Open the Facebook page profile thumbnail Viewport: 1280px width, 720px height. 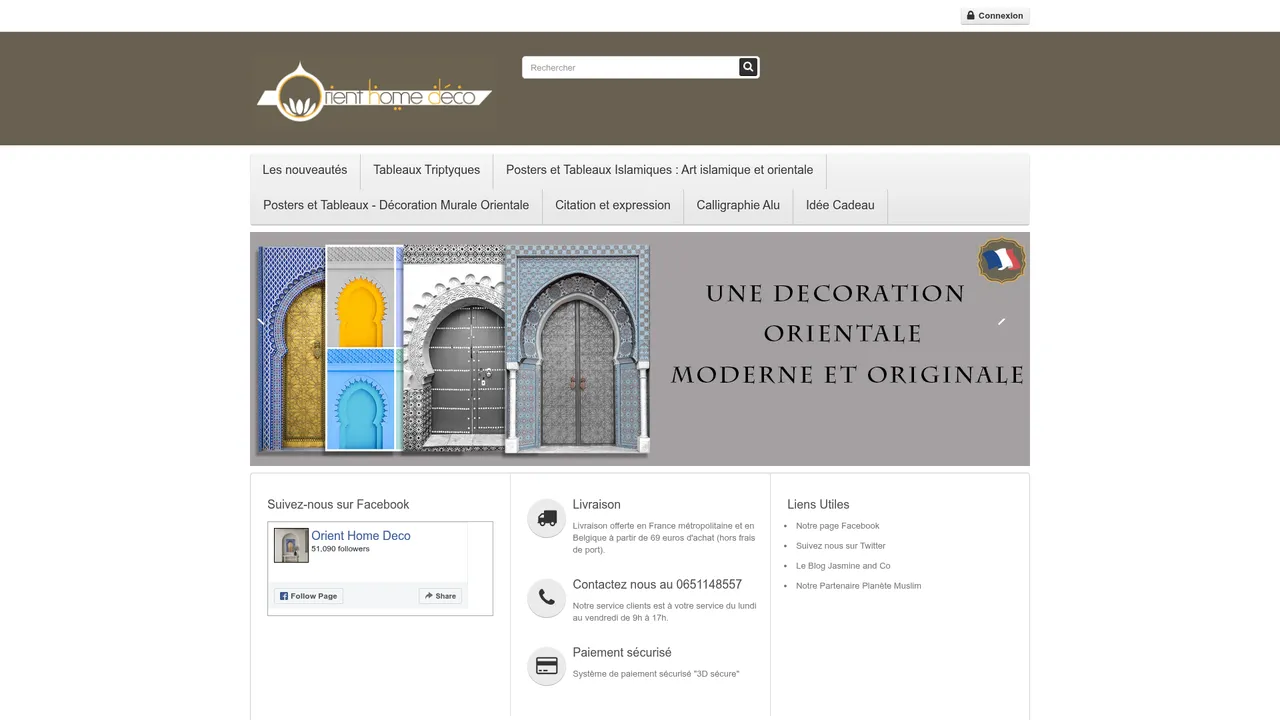point(291,545)
